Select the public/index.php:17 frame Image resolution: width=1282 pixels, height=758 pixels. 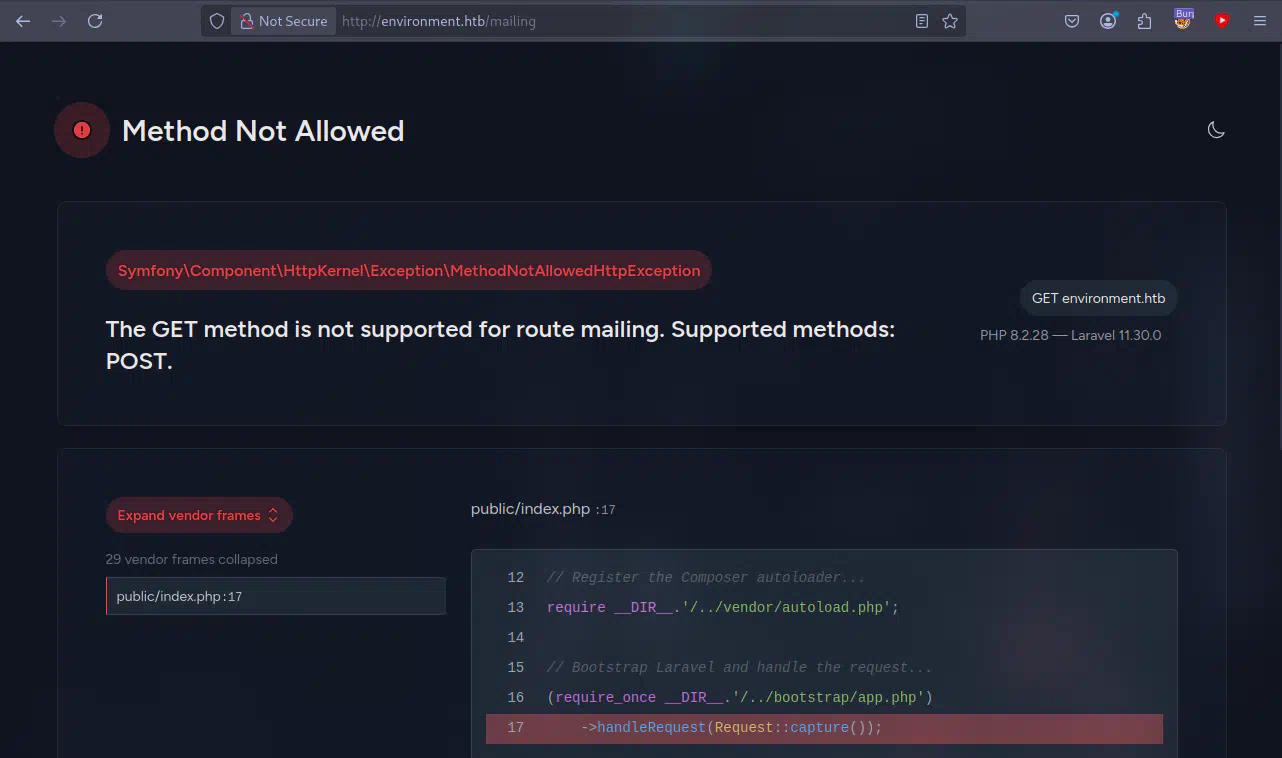[276, 596]
